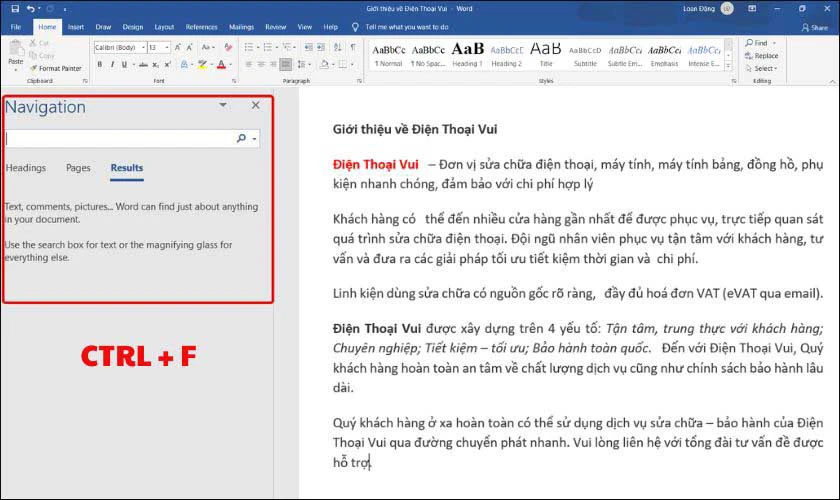Image resolution: width=840 pixels, height=500 pixels.
Task: Click the Sort A-Z icon
Action: [338, 48]
